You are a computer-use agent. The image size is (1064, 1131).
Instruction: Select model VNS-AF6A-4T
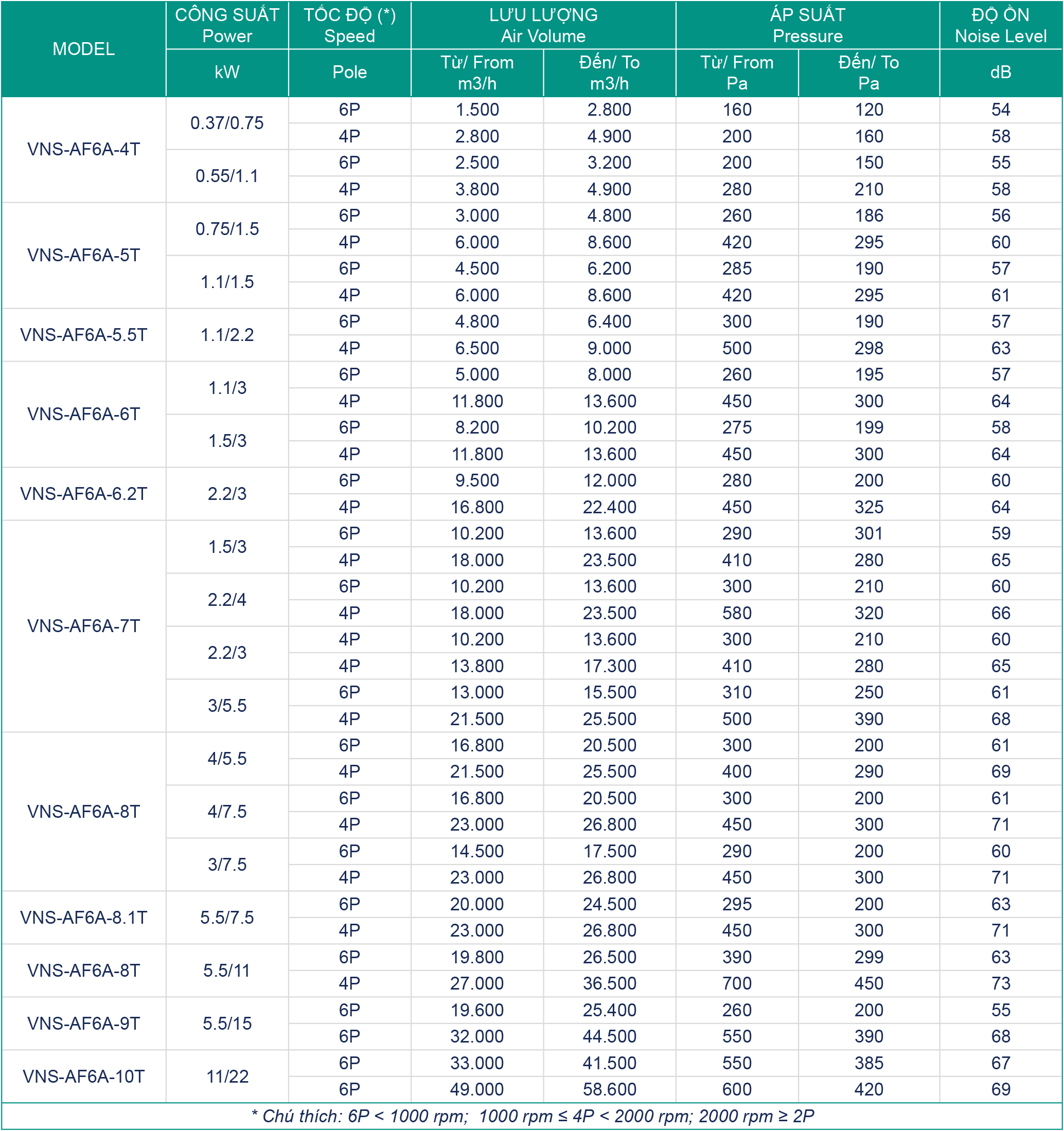click(84, 150)
